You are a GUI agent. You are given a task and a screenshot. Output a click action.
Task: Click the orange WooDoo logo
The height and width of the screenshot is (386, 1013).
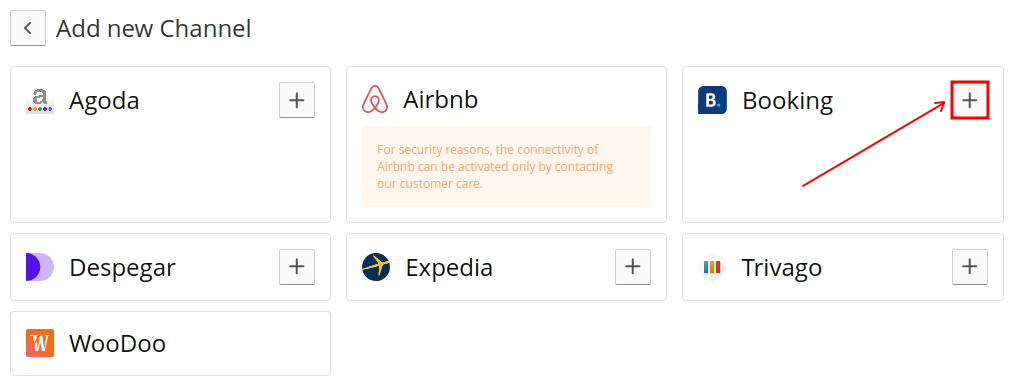40,343
